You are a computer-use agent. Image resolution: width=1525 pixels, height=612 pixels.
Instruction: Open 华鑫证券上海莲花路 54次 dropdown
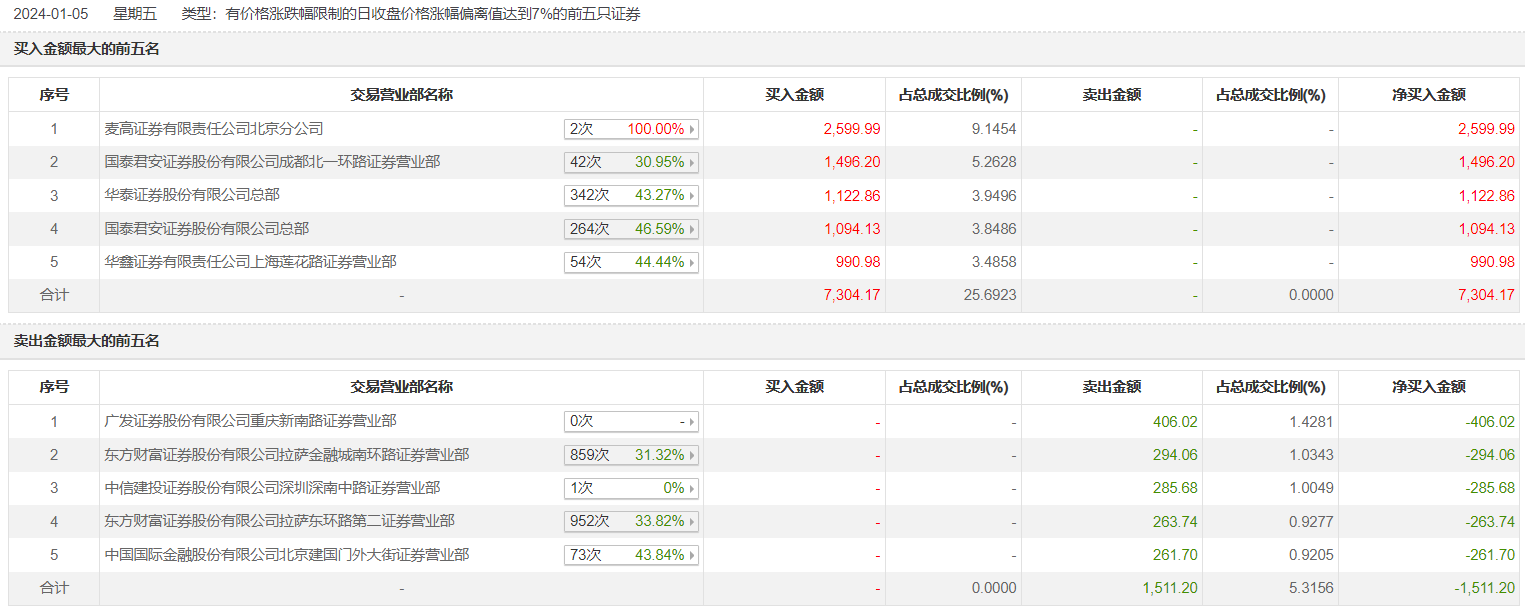[x=631, y=262]
